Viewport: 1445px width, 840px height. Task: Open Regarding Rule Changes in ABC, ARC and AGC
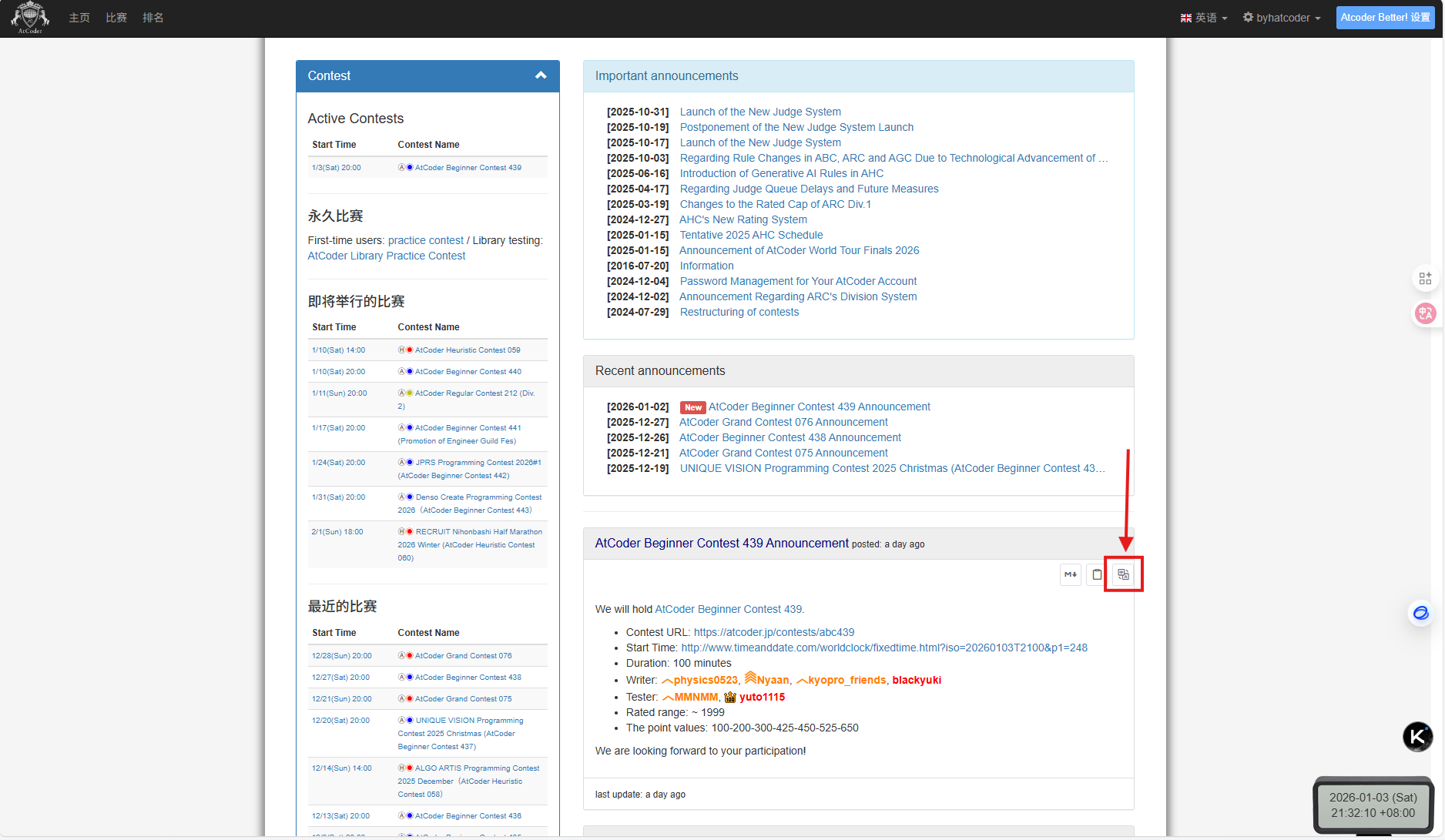893,158
